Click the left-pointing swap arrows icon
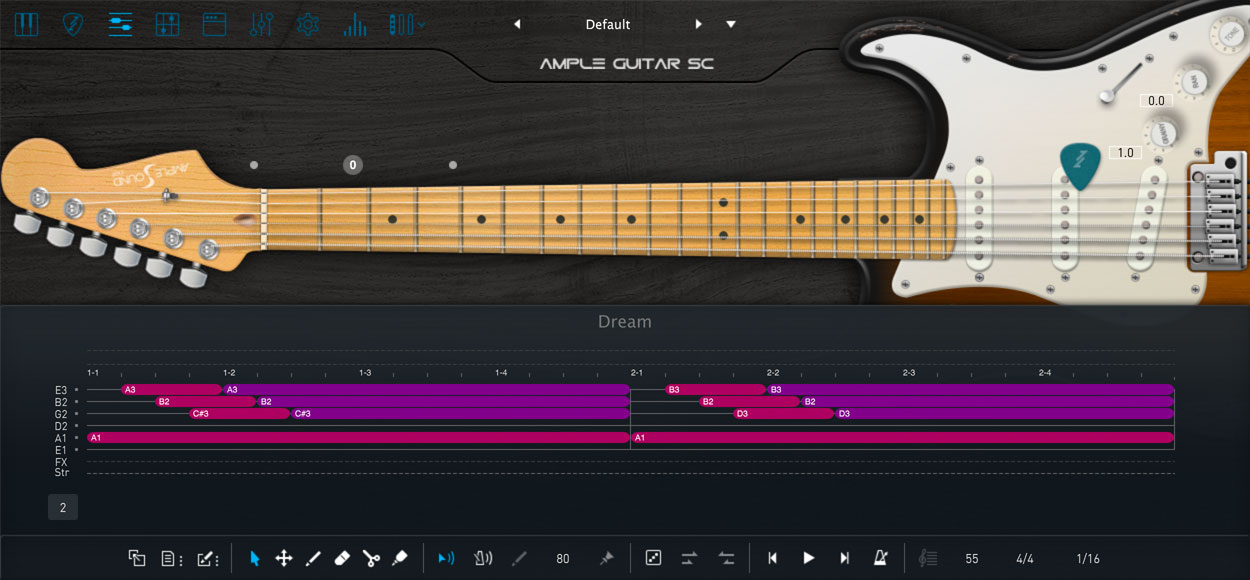 pyautogui.click(x=727, y=558)
